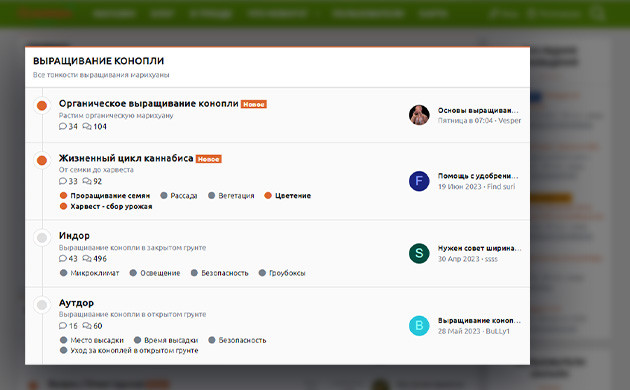Click the cyan "B" user avatar
This screenshot has width=630, height=390.
419,325
